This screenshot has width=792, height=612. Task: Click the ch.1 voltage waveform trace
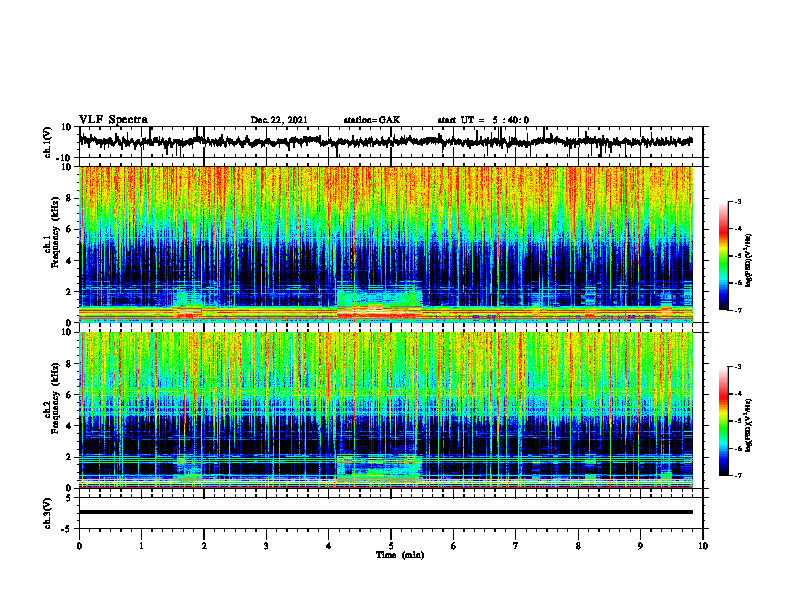click(x=385, y=142)
